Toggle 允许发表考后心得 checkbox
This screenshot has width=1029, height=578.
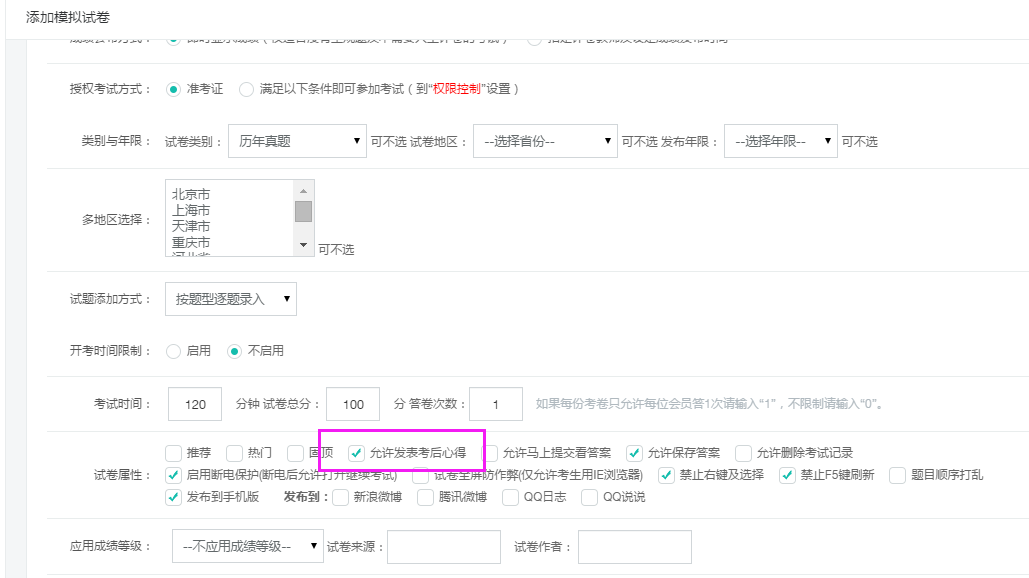pos(356,453)
